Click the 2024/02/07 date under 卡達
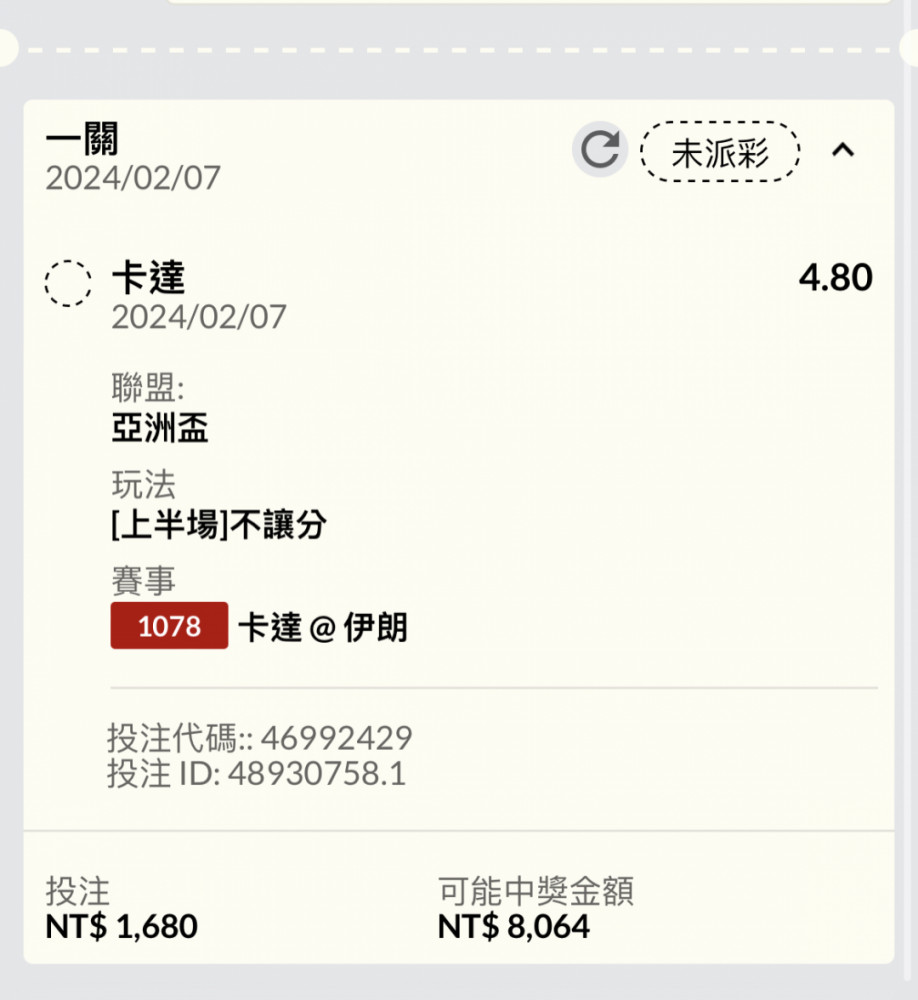This screenshot has height=1000, width=918. [199, 317]
